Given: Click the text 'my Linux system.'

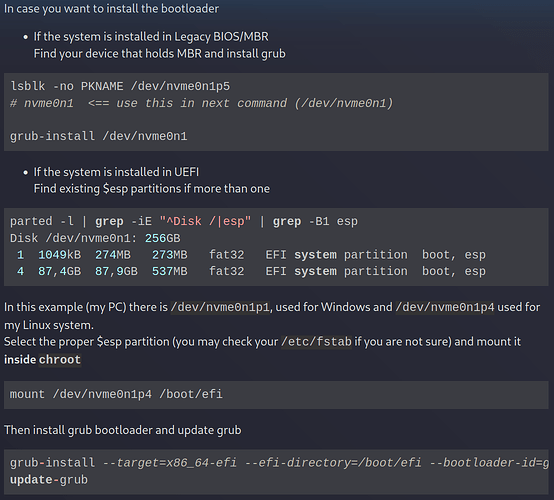Looking at the screenshot, I should (49, 325).
